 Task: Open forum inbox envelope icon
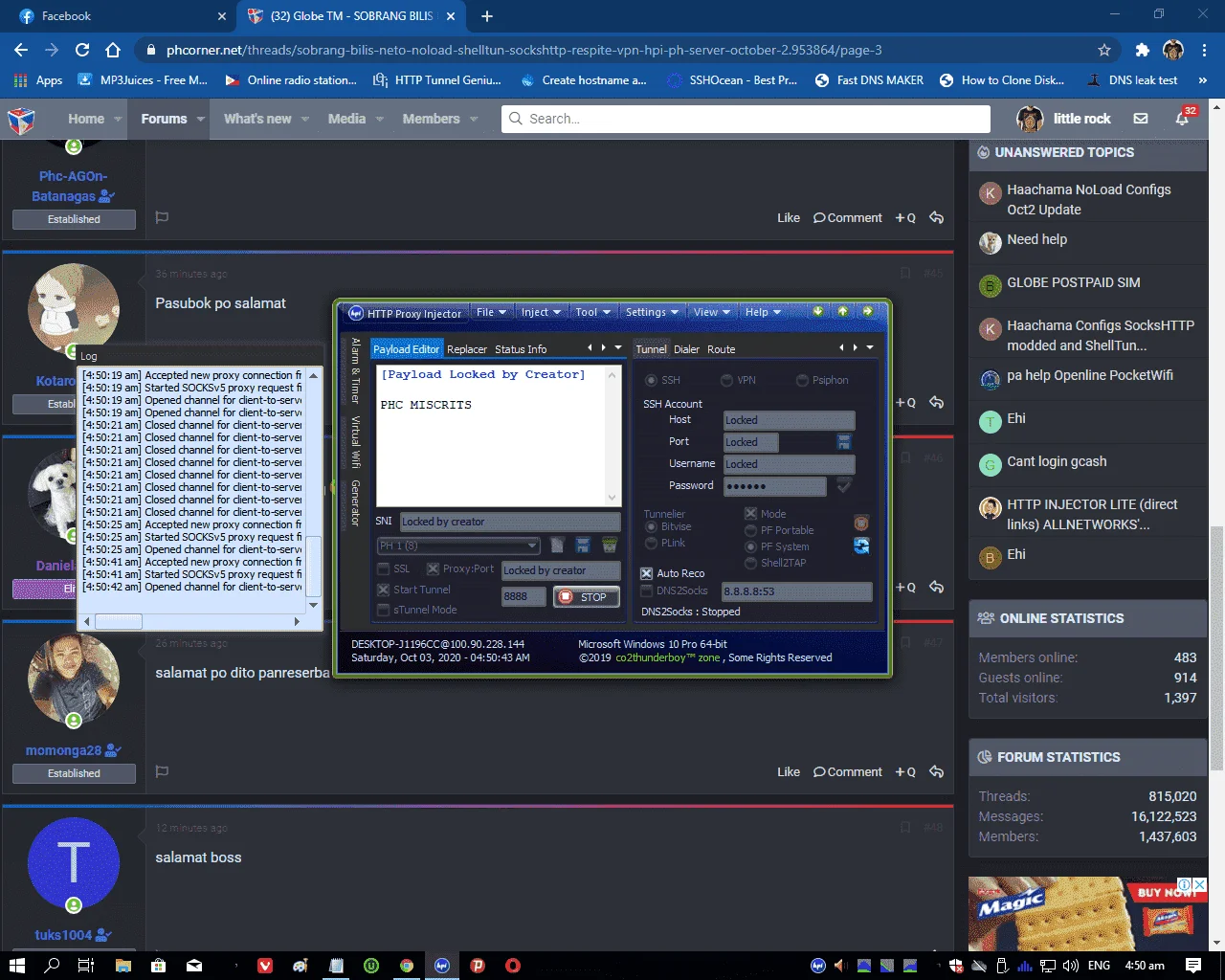coord(1141,119)
